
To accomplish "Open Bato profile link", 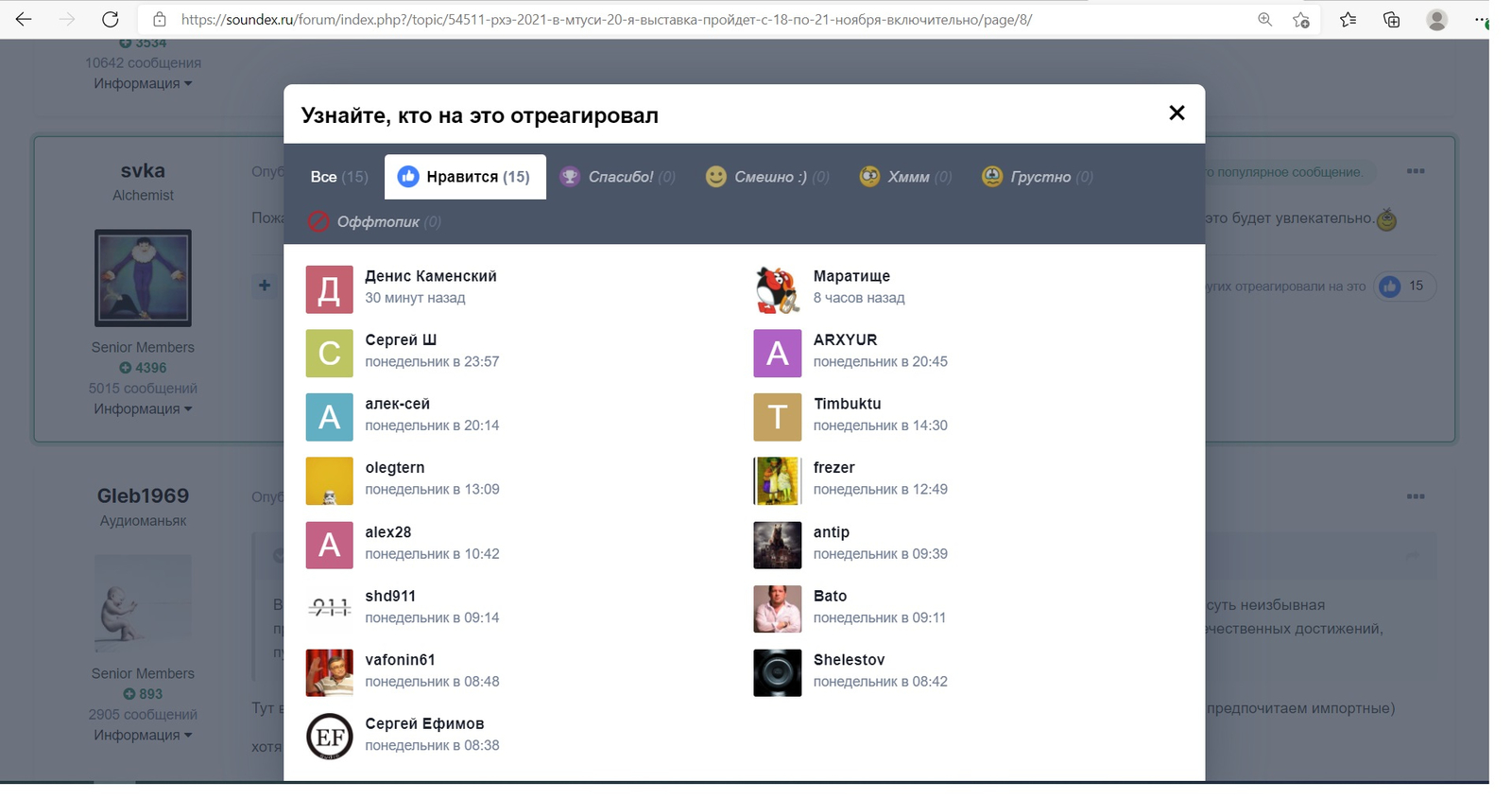I will tap(830, 596).
